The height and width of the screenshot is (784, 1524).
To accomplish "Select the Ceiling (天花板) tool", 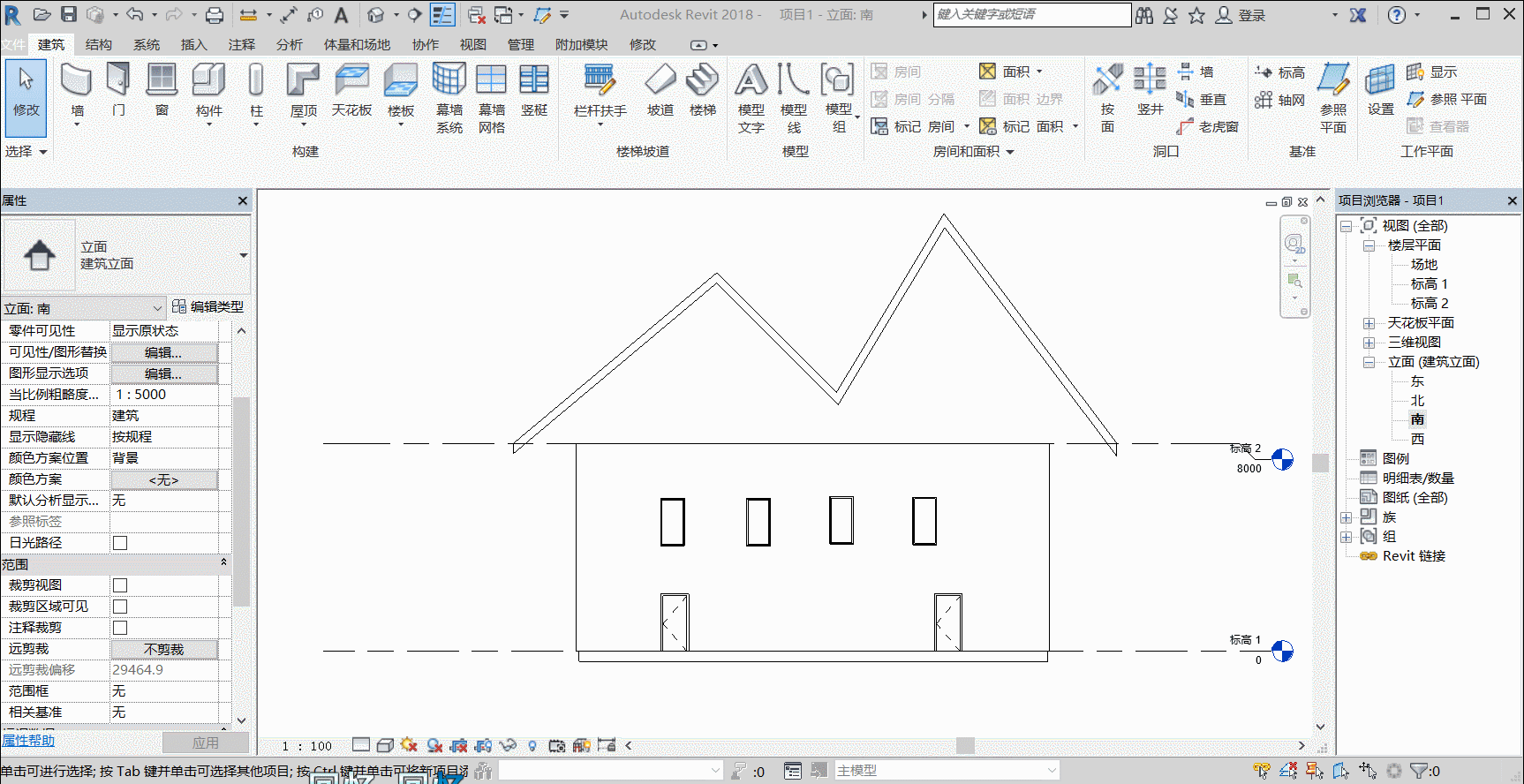I will [x=351, y=90].
